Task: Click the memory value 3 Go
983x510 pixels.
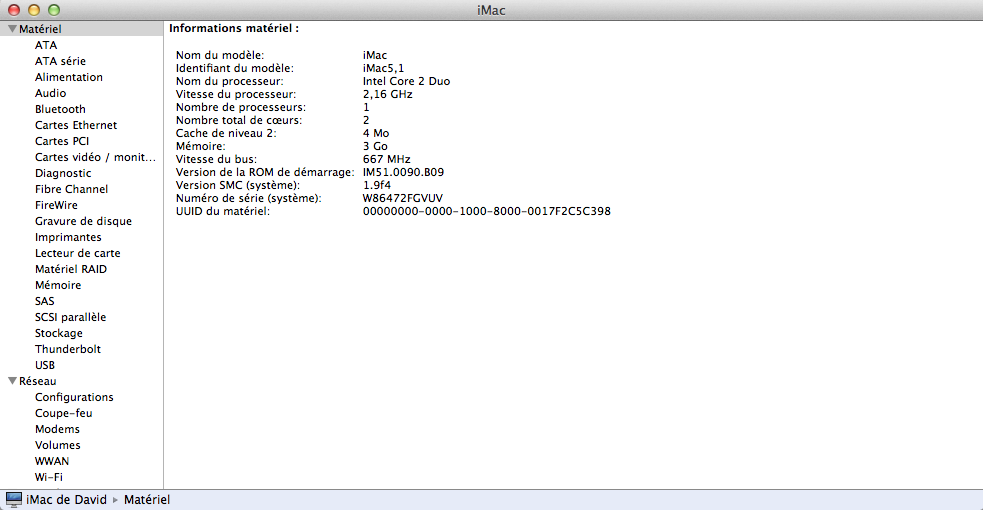Action: tap(375, 147)
